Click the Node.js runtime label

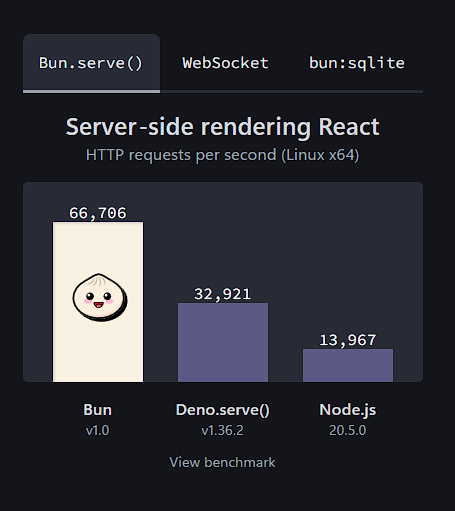coord(348,410)
